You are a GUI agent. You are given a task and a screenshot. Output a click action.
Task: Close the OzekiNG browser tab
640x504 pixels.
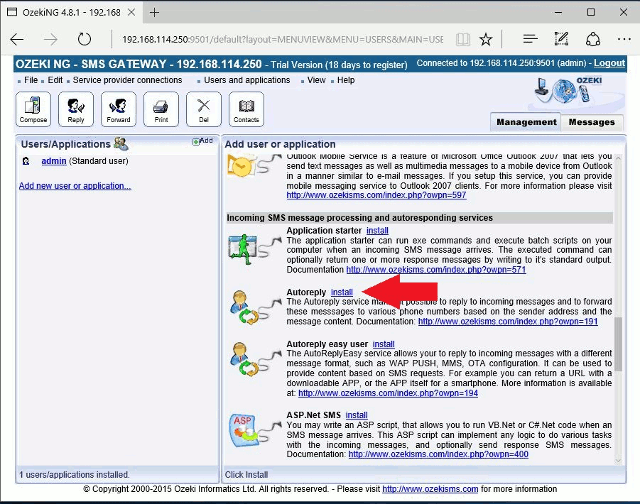131,13
